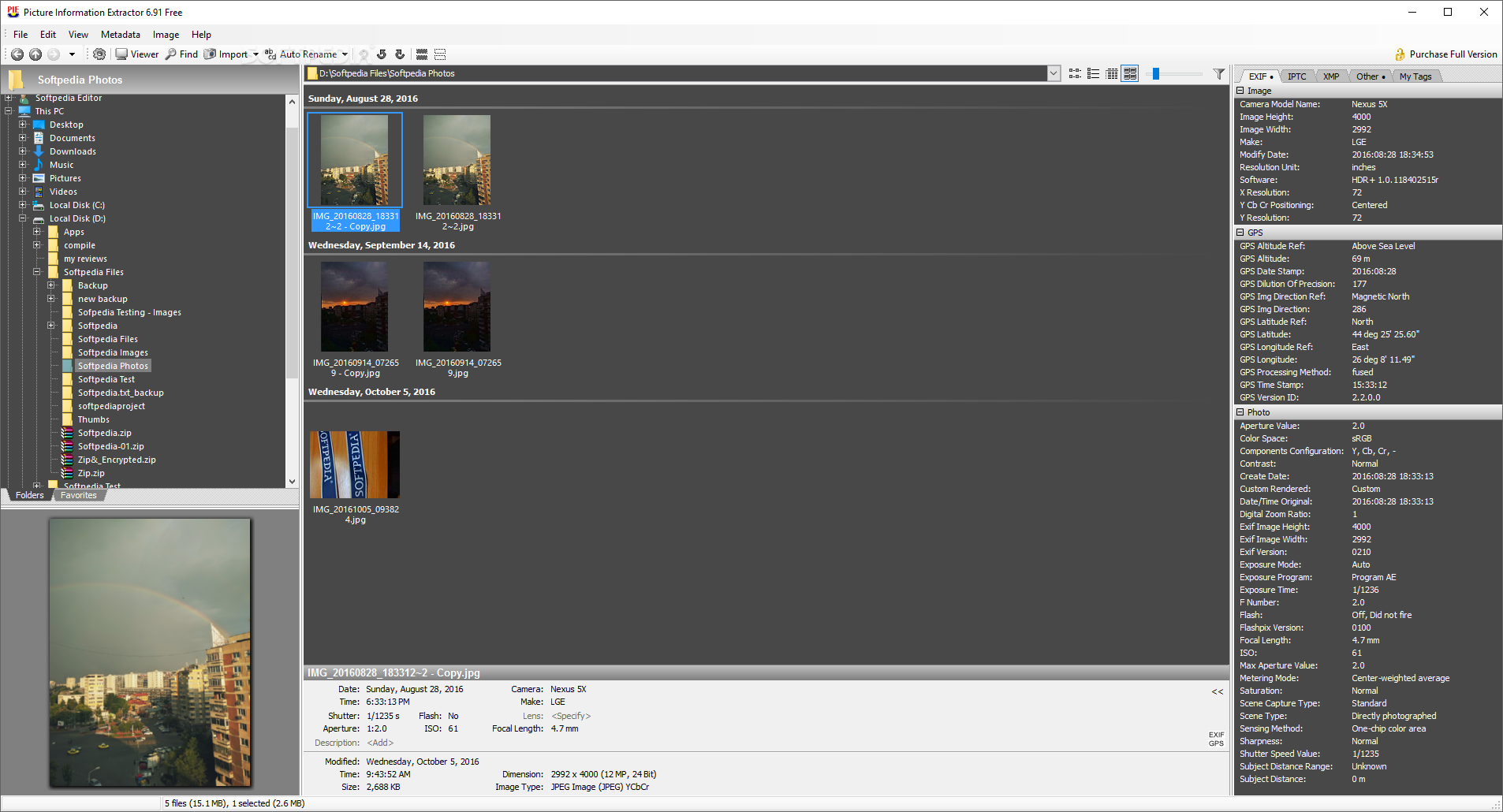Open the Help menu
This screenshot has width=1503, height=812.
tap(201, 35)
